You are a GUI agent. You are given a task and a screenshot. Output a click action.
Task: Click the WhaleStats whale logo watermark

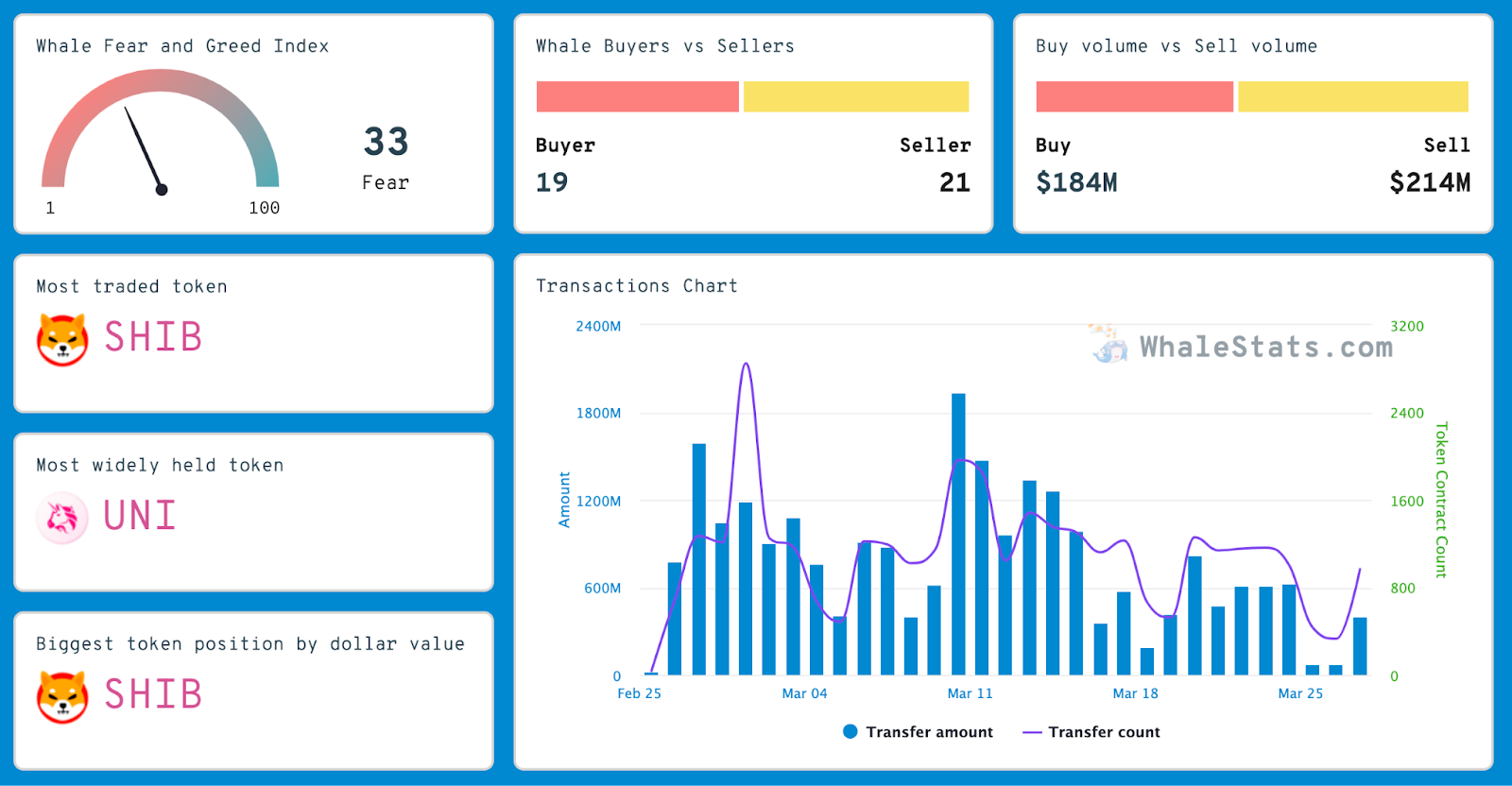pos(1108,345)
